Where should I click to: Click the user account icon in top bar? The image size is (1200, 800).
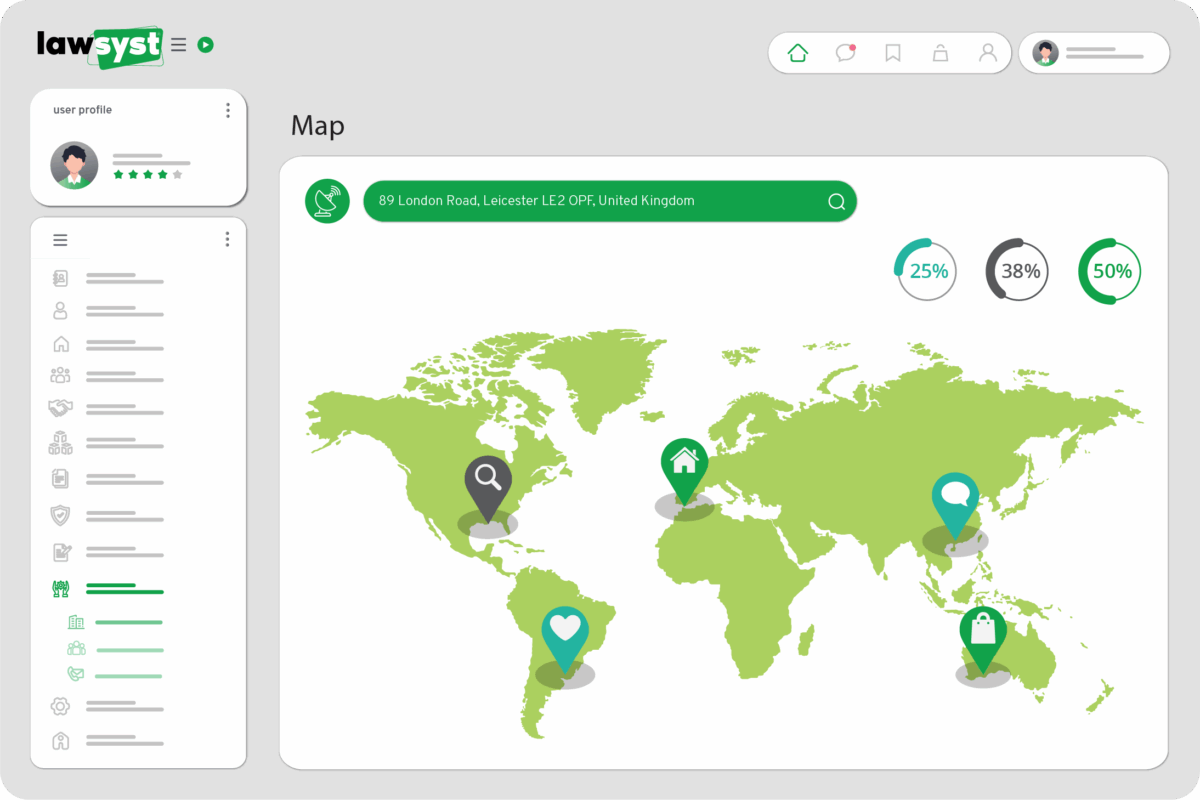click(988, 53)
